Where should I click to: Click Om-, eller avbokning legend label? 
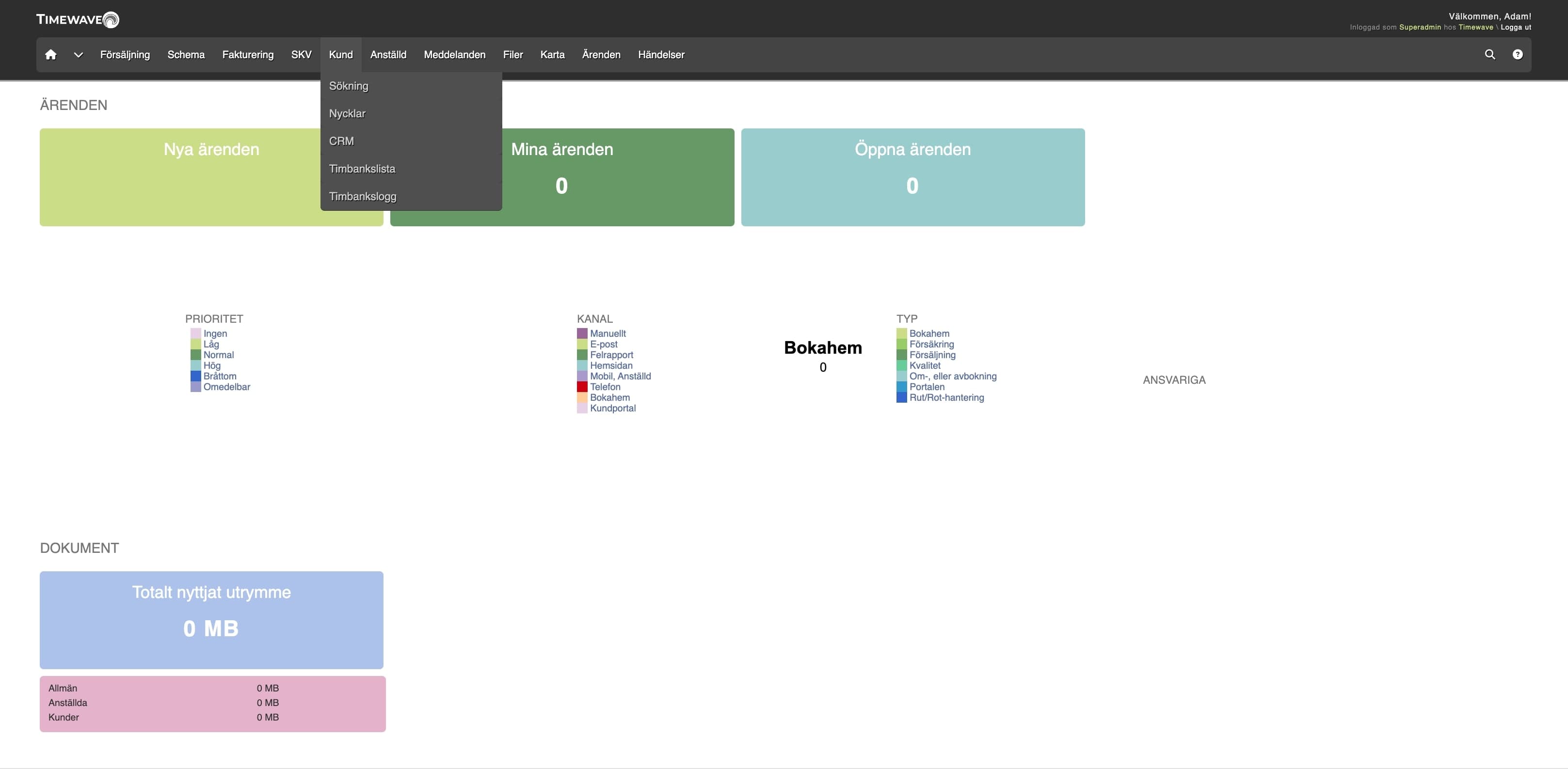[x=953, y=376]
